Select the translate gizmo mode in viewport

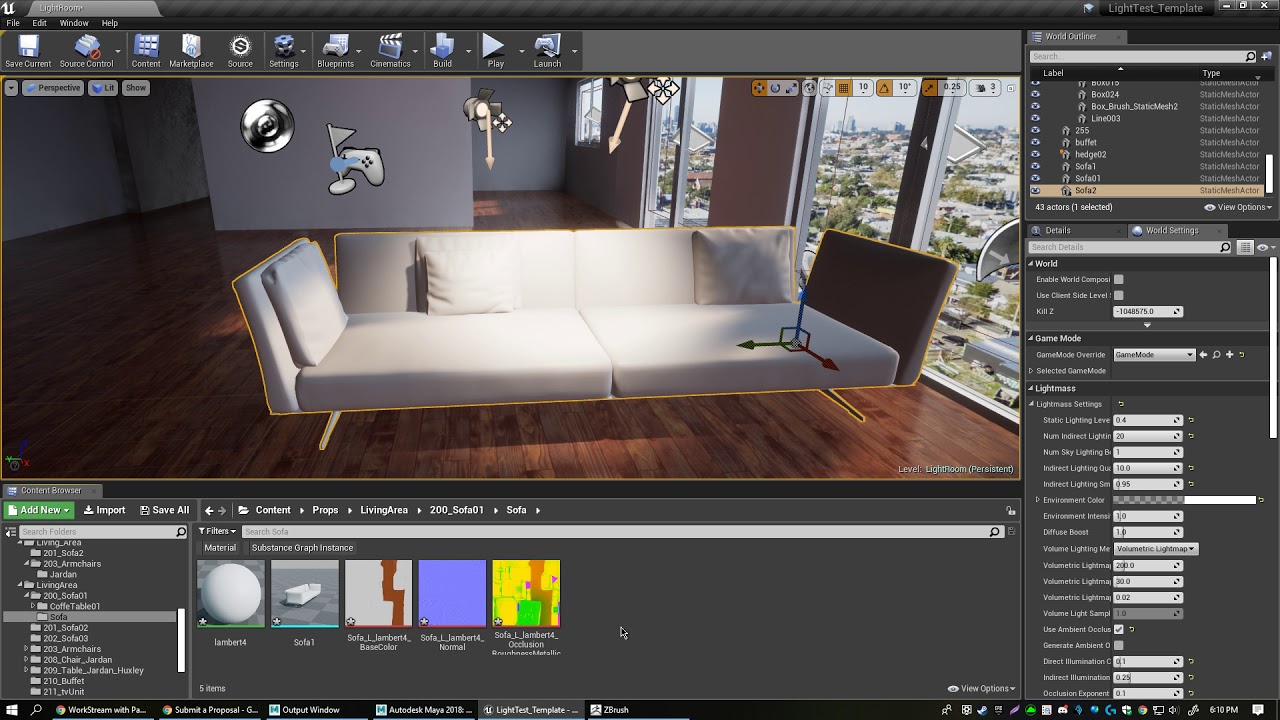(x=759, y=88)
